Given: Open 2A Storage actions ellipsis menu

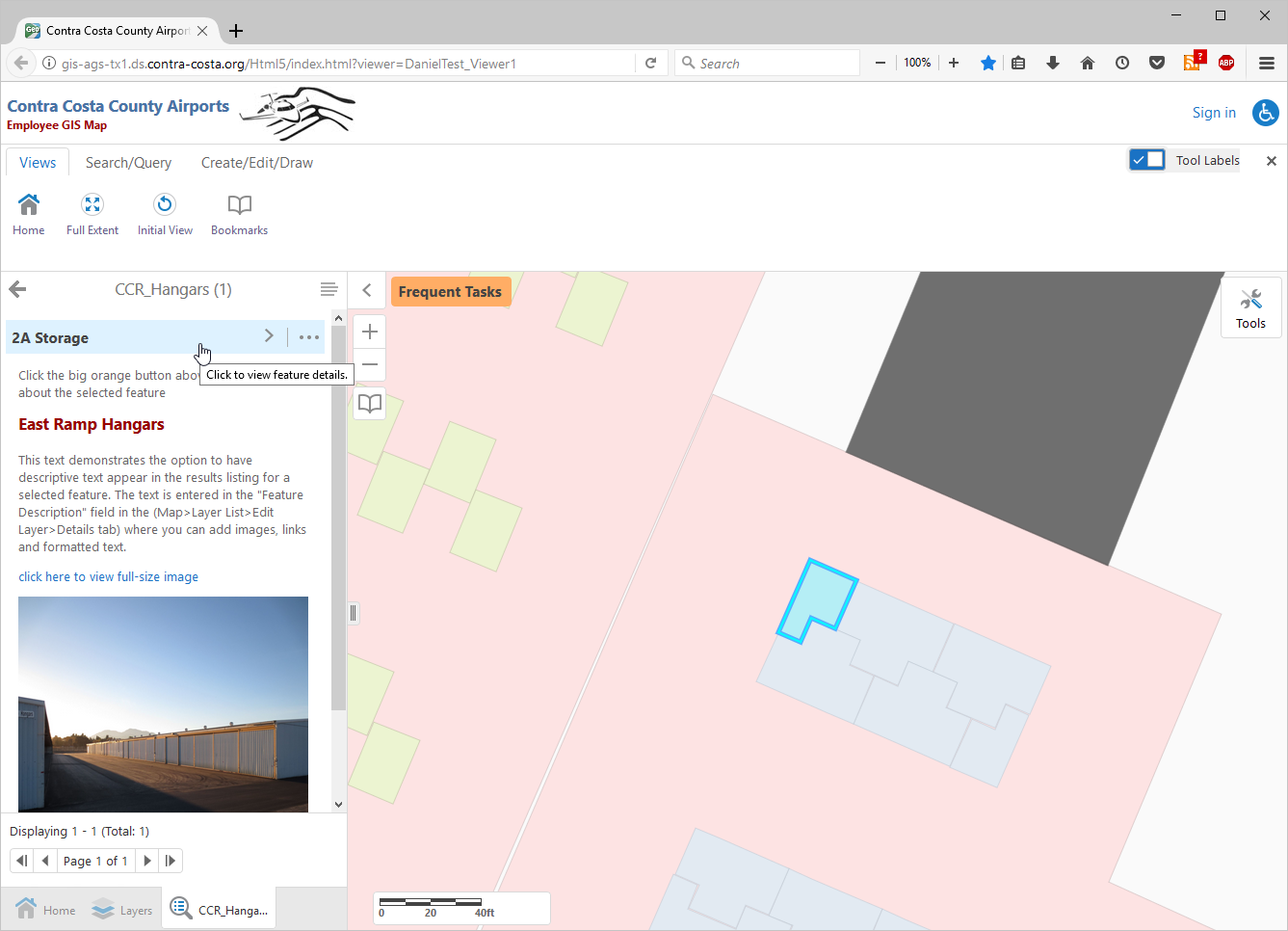Looking at the screenshot, I should (308, 337).
